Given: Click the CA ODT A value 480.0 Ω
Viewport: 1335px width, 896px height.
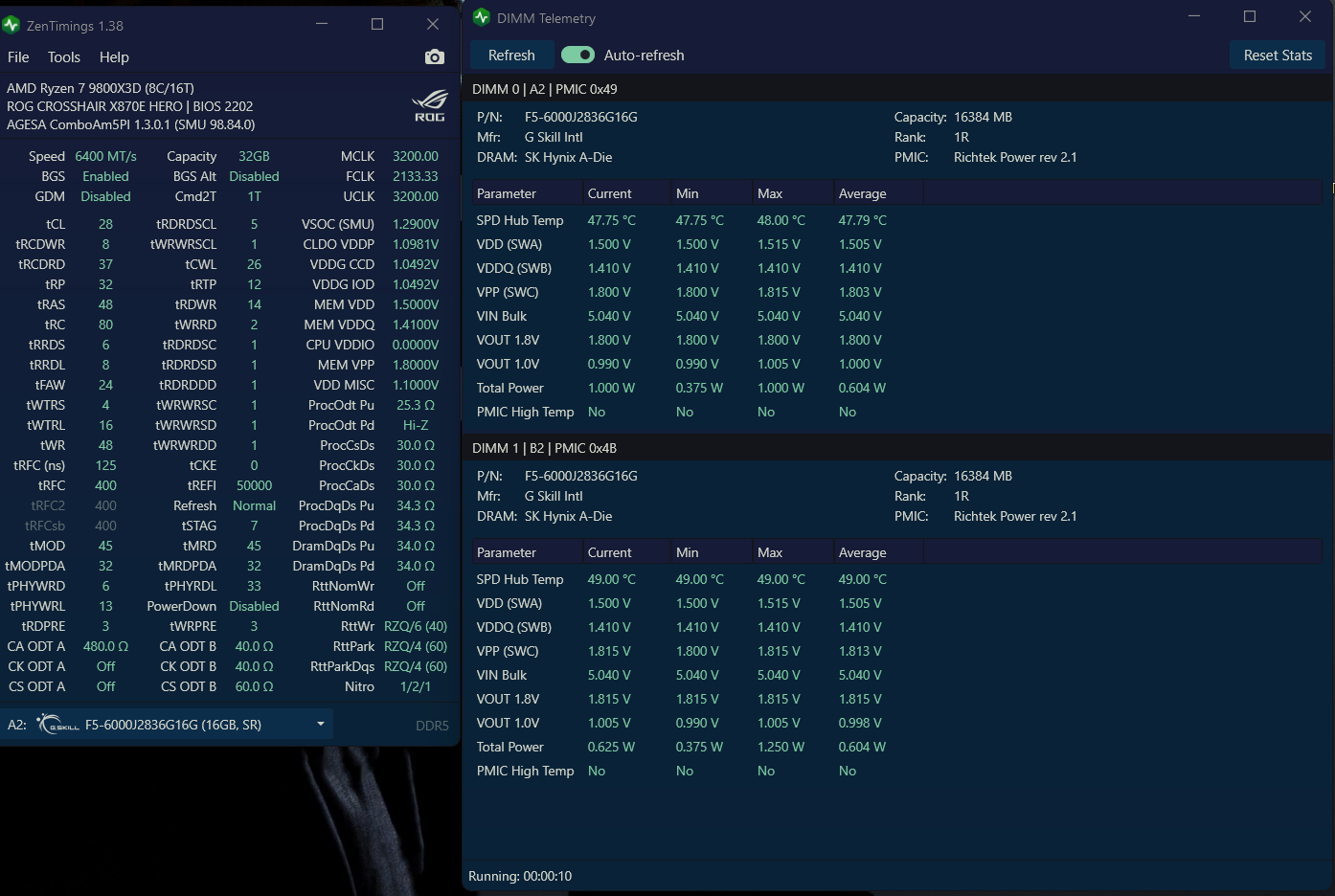Looking at the screenshot, I should tap(105, 646).
